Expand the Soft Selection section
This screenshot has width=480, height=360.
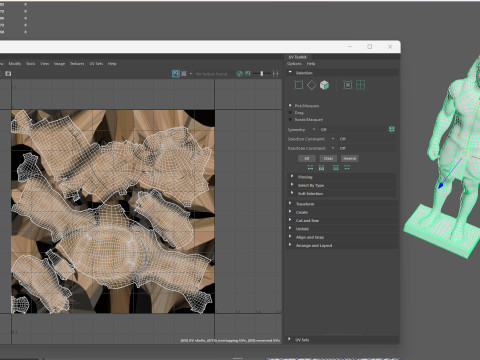tap(343, 193)
